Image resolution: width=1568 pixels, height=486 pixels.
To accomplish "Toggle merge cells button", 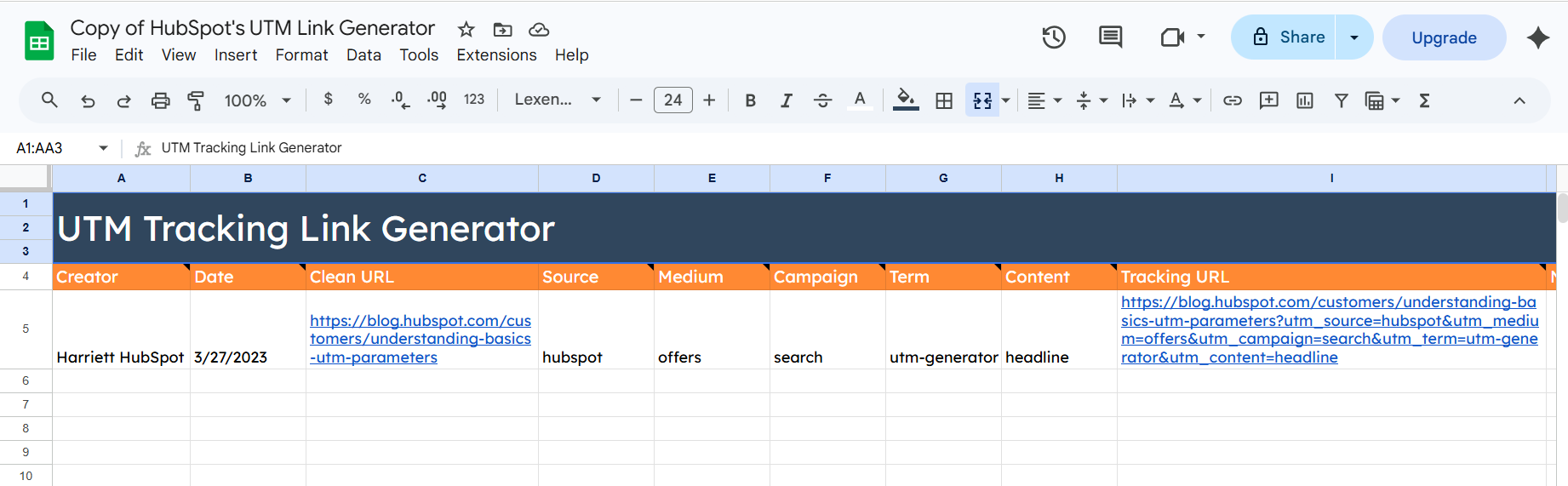I will 982,100.
